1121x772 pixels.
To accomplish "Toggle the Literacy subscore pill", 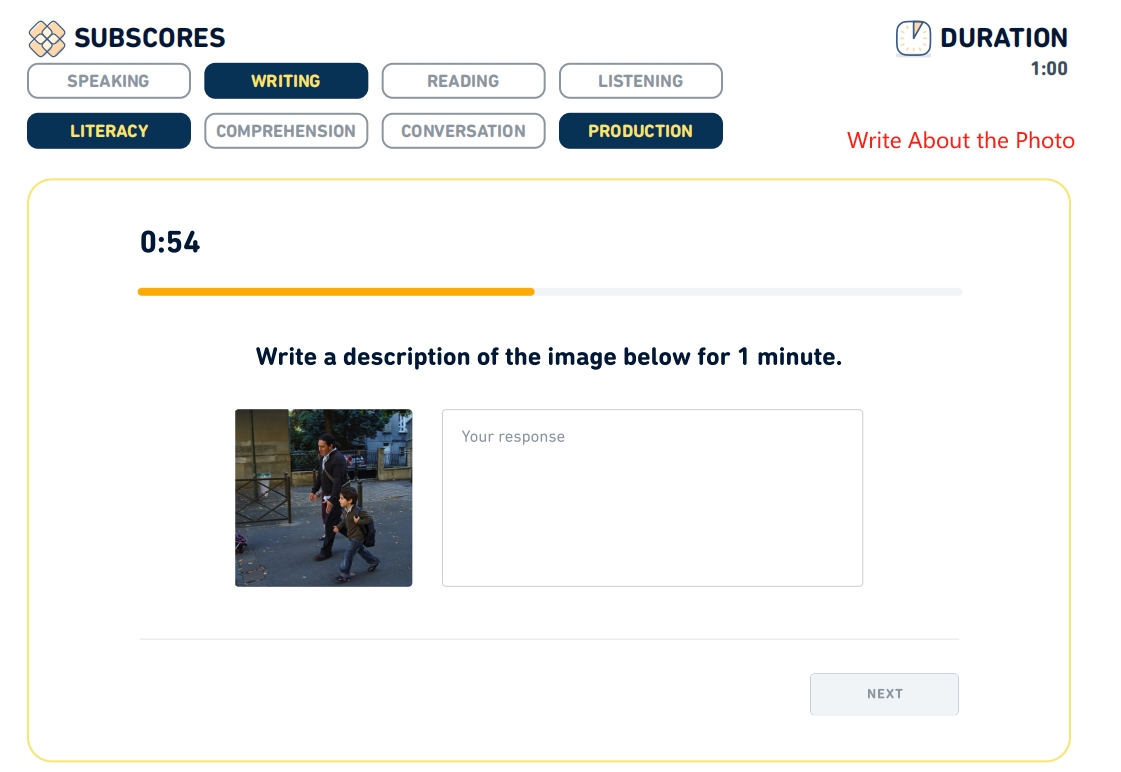I will [x=109, y=131].
